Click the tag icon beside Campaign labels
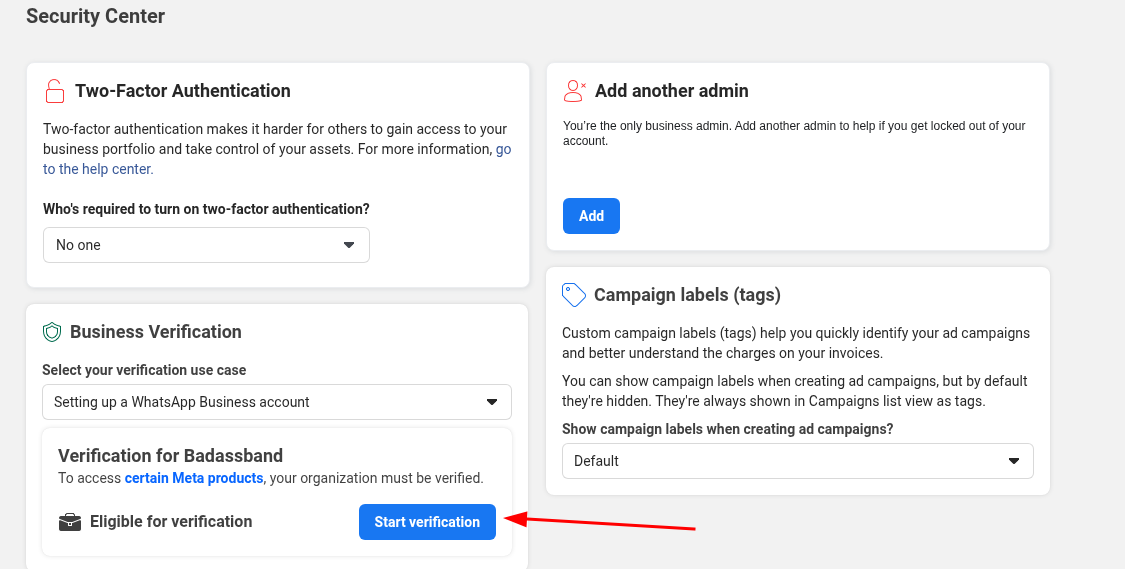 [574, 295]
